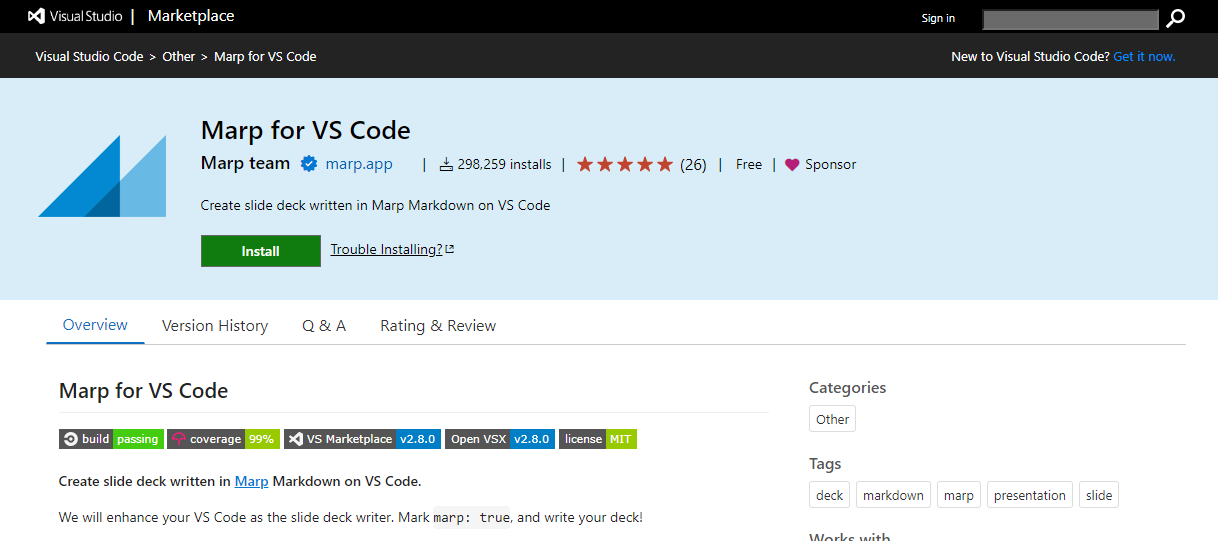1218x541 pixels.
Task: Click the extension description under publisher
Action: click(376, 205)
